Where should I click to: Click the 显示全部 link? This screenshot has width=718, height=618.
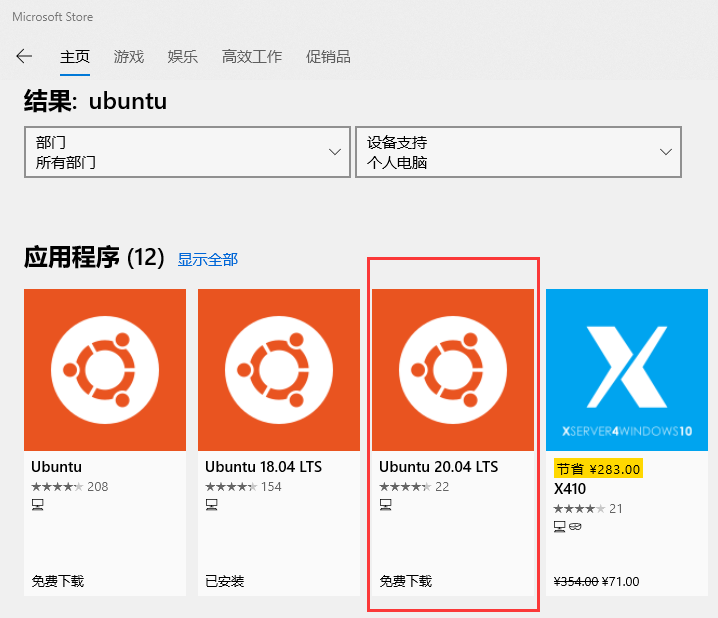pos(208,259)
